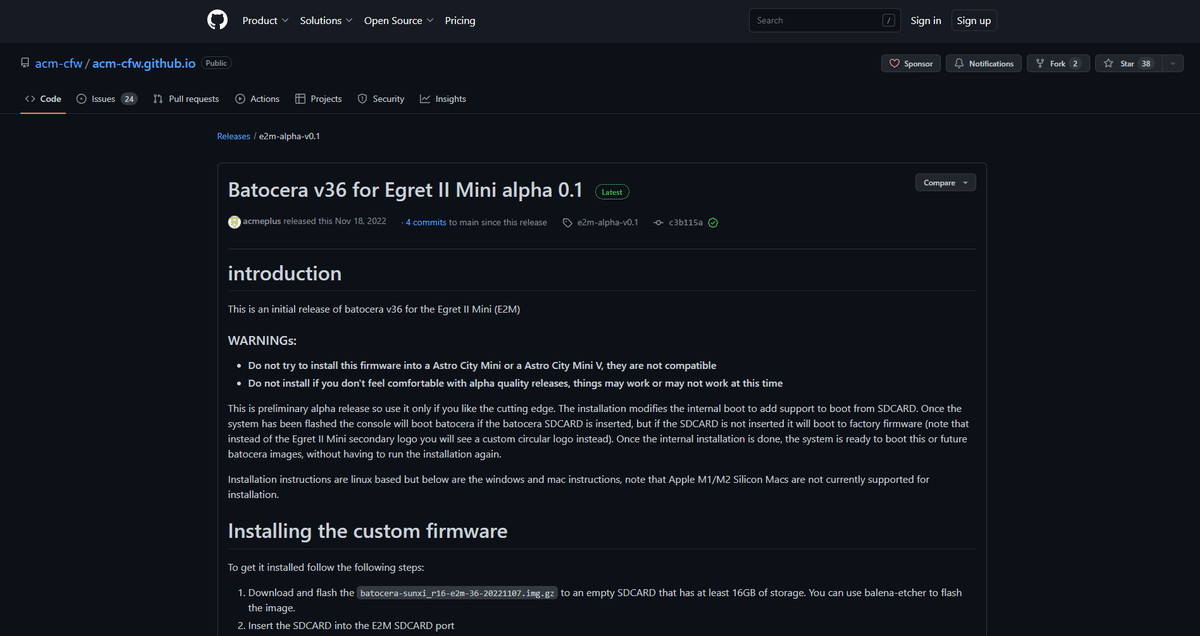Go to the Releases breadcrumb link
1200x636 pixels.
(233, 135)
